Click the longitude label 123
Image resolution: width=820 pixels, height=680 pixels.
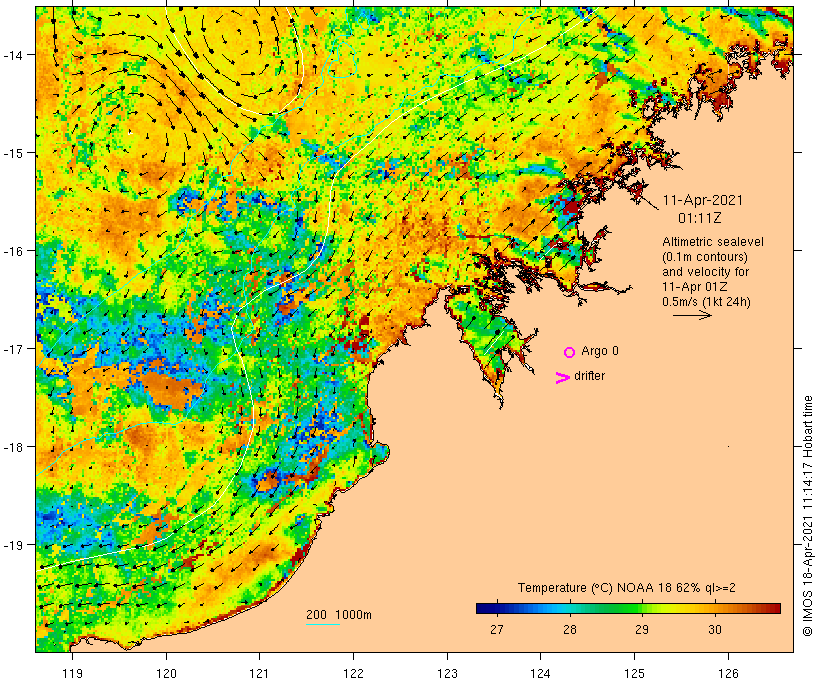[447, 673]
